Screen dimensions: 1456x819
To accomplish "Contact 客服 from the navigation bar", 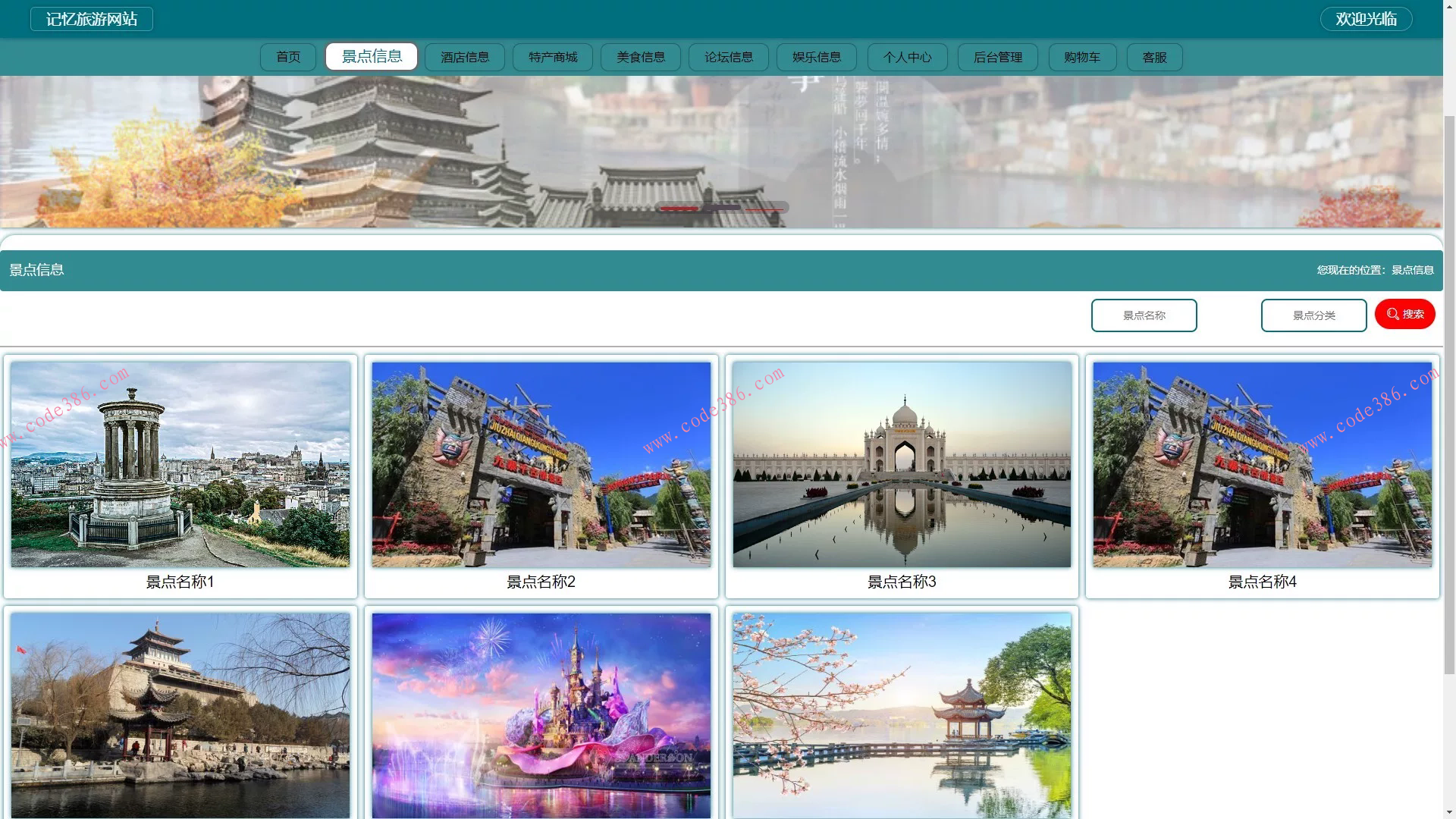I will tap(1154, 58).
